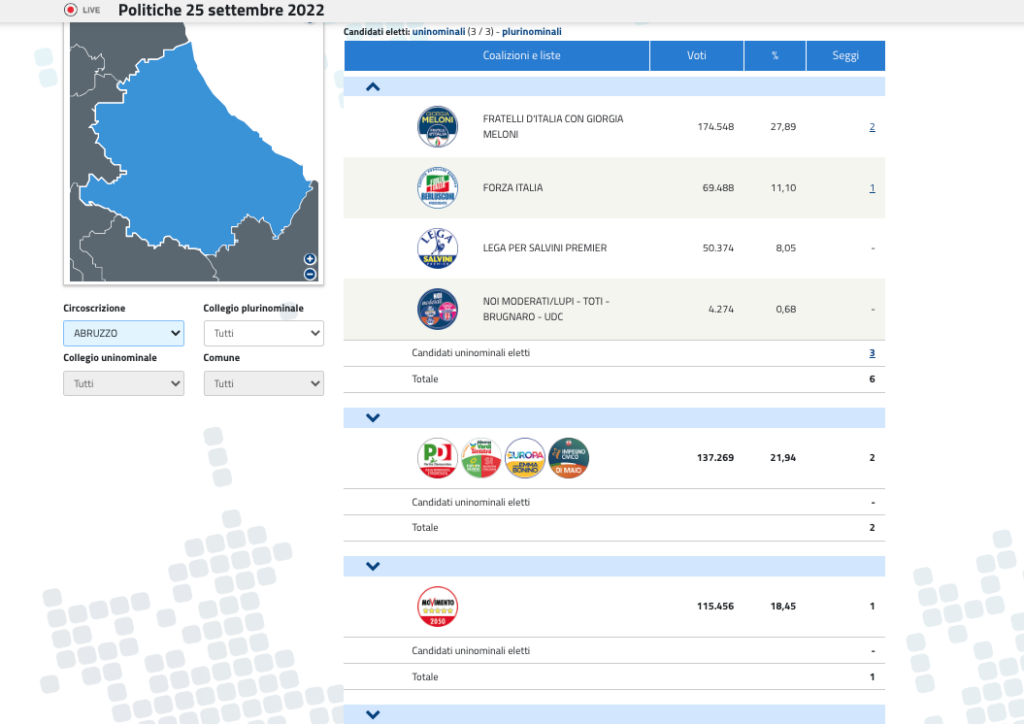Click the PD Partito Democratico logo

pyautogui.click(x=438, y=458)
